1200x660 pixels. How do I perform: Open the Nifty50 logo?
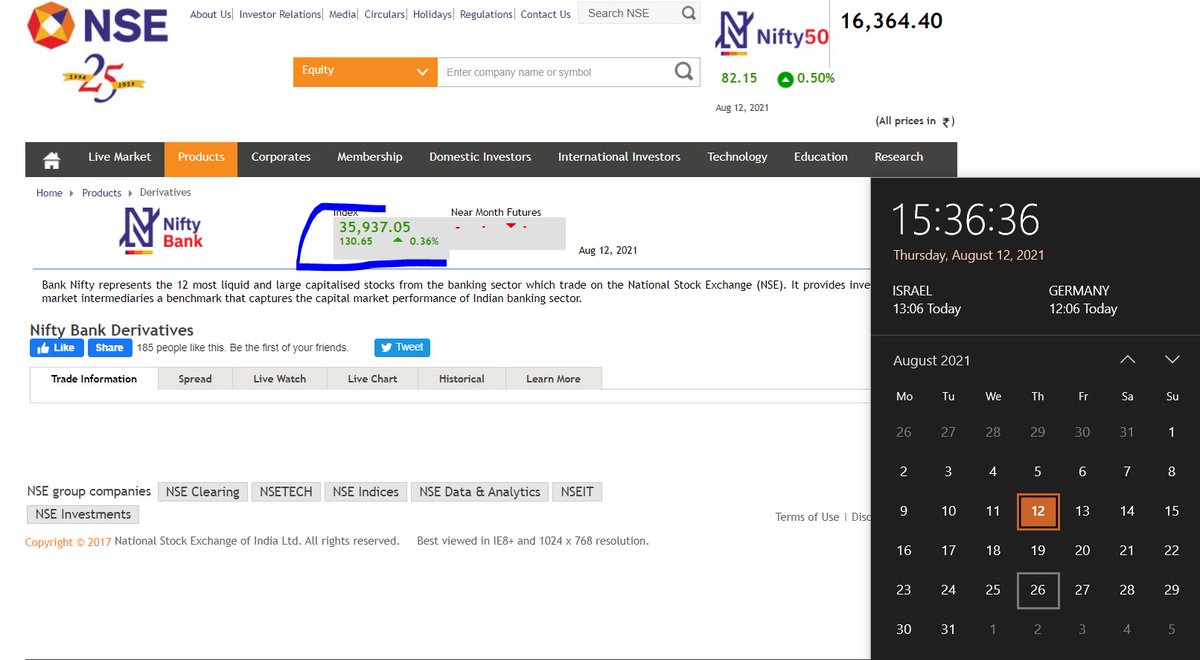772,33
